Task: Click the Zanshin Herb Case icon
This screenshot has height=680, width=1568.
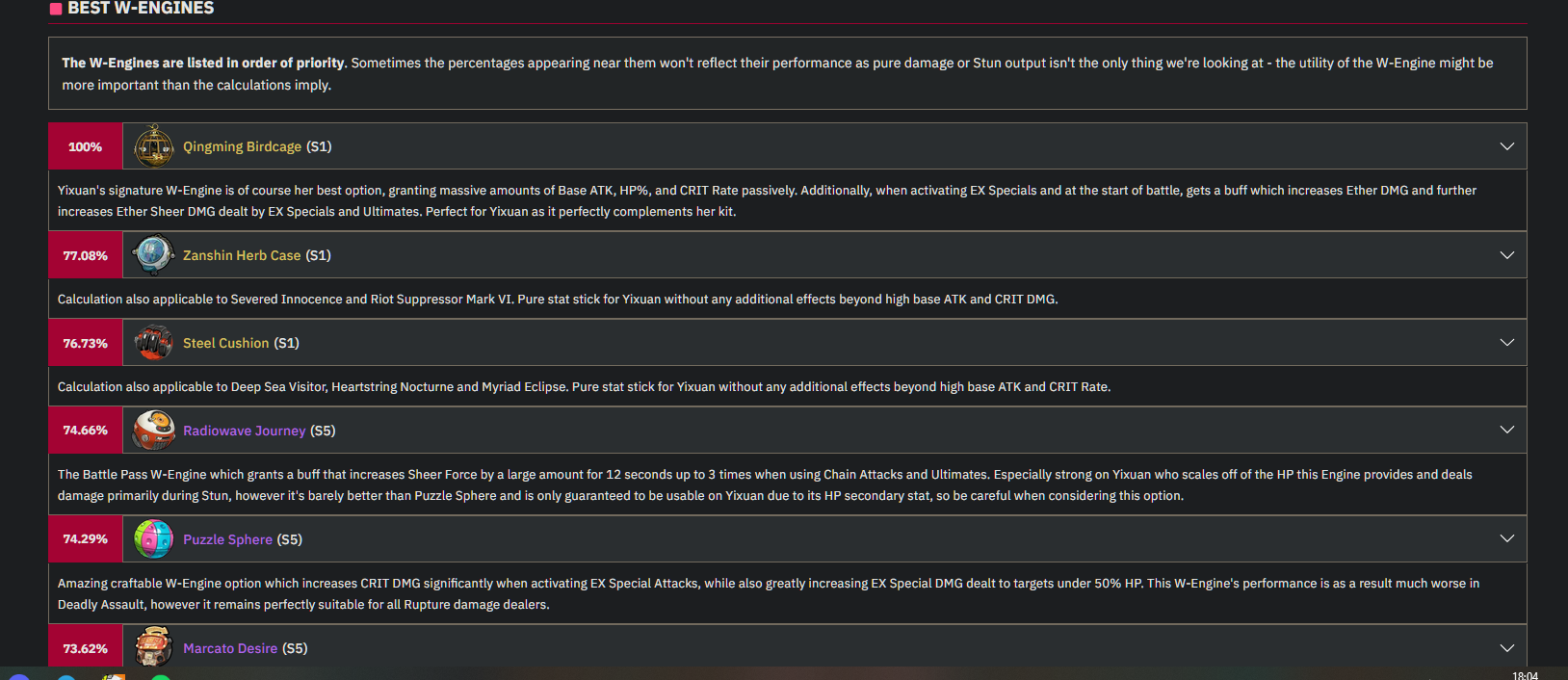Action: (x=153, y=255)
